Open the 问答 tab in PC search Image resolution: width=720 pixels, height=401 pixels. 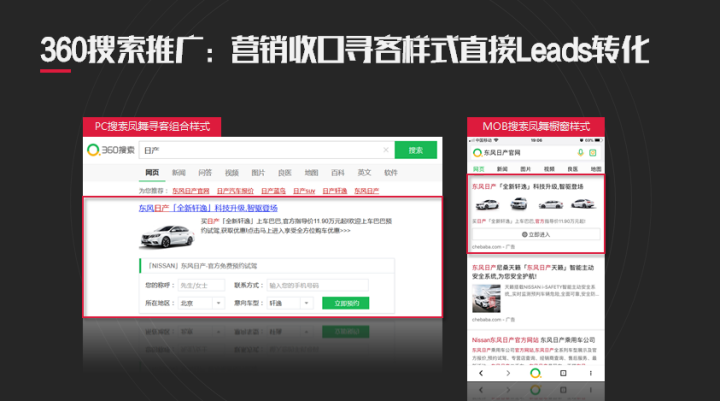205,173
